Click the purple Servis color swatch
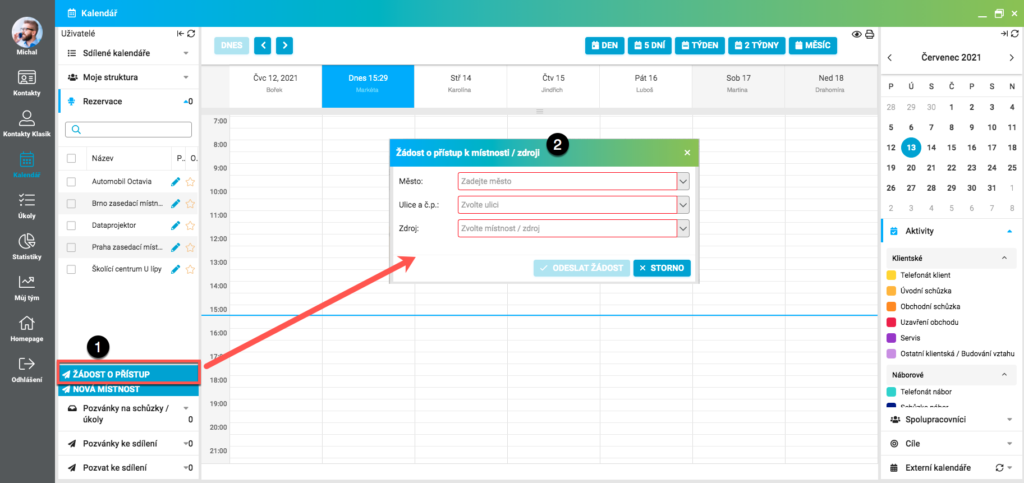 click(891, 338)
